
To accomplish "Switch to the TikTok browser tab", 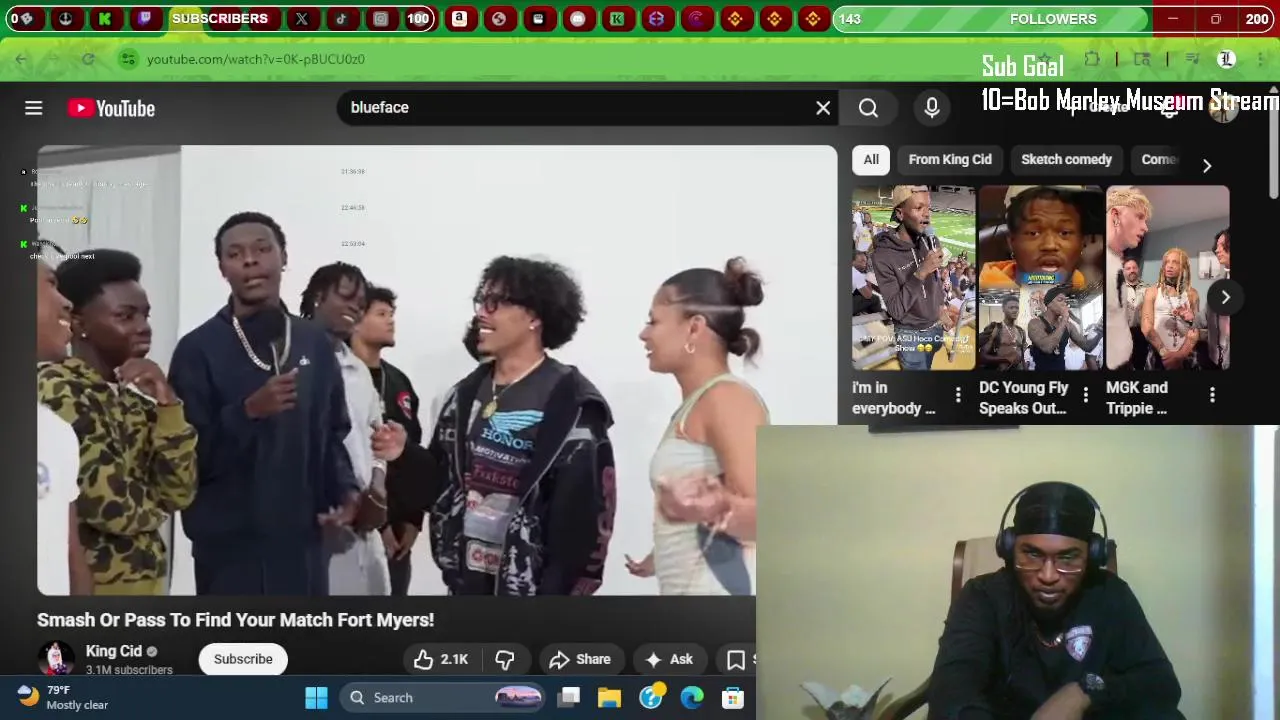I will click(x=341, y=18).
